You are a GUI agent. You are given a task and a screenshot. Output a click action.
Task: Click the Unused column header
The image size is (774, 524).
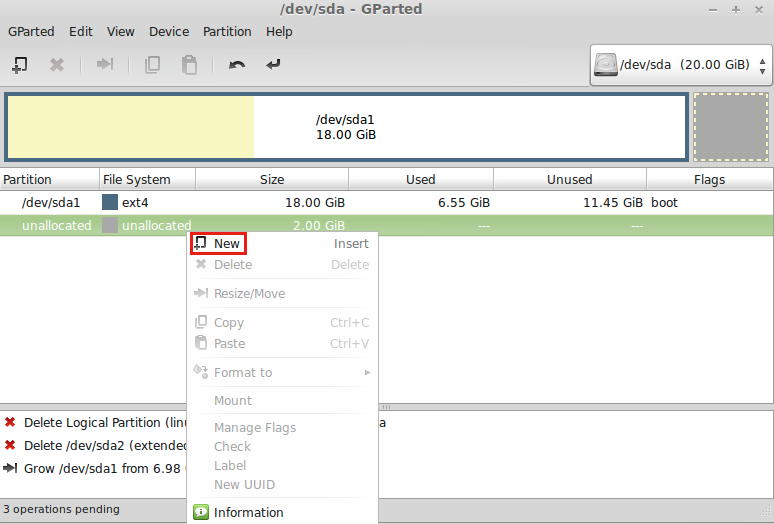[x=569, y=180]
